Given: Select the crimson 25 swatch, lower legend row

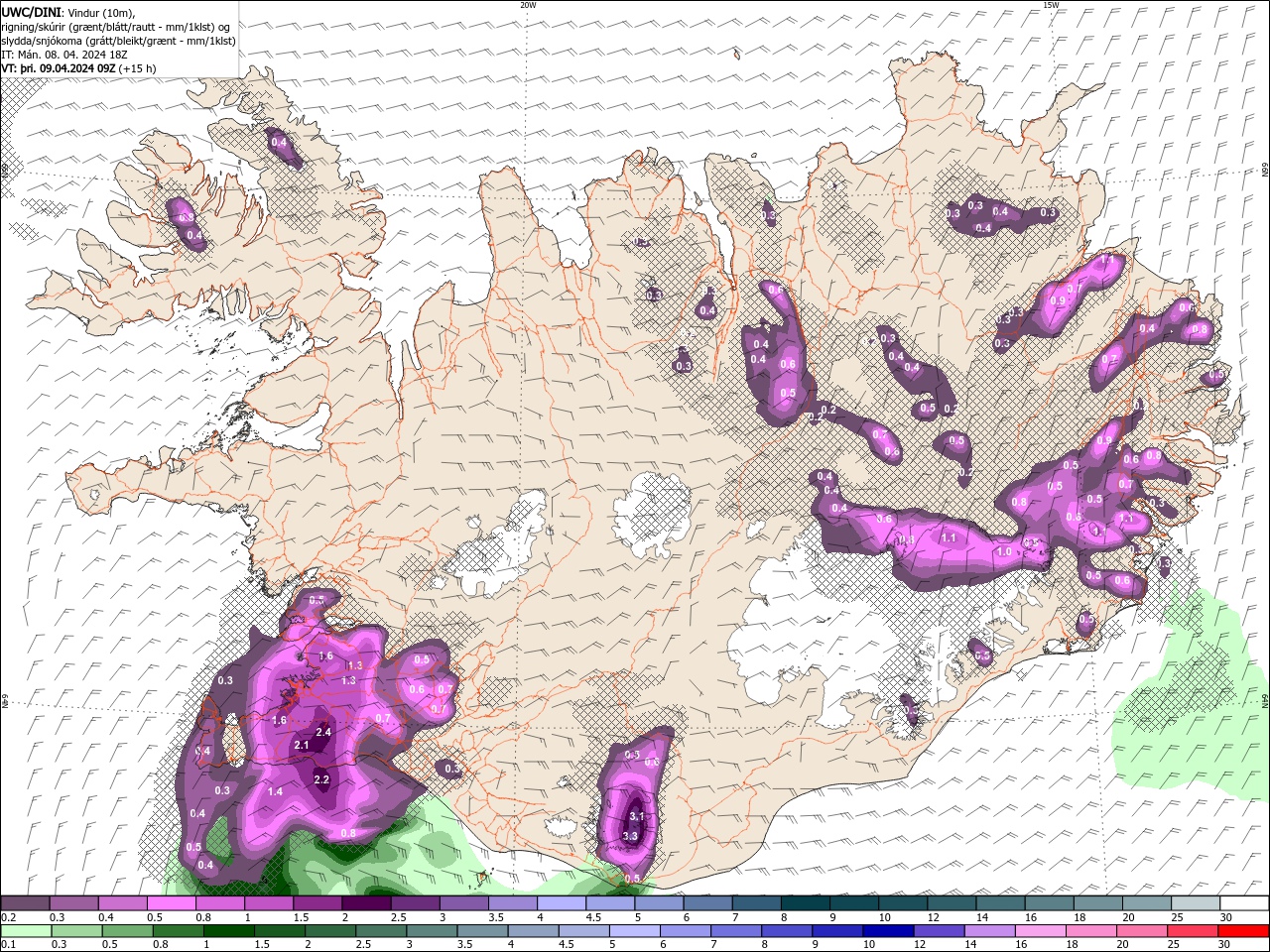Looking at the screenshot, I should [1192, 931].
